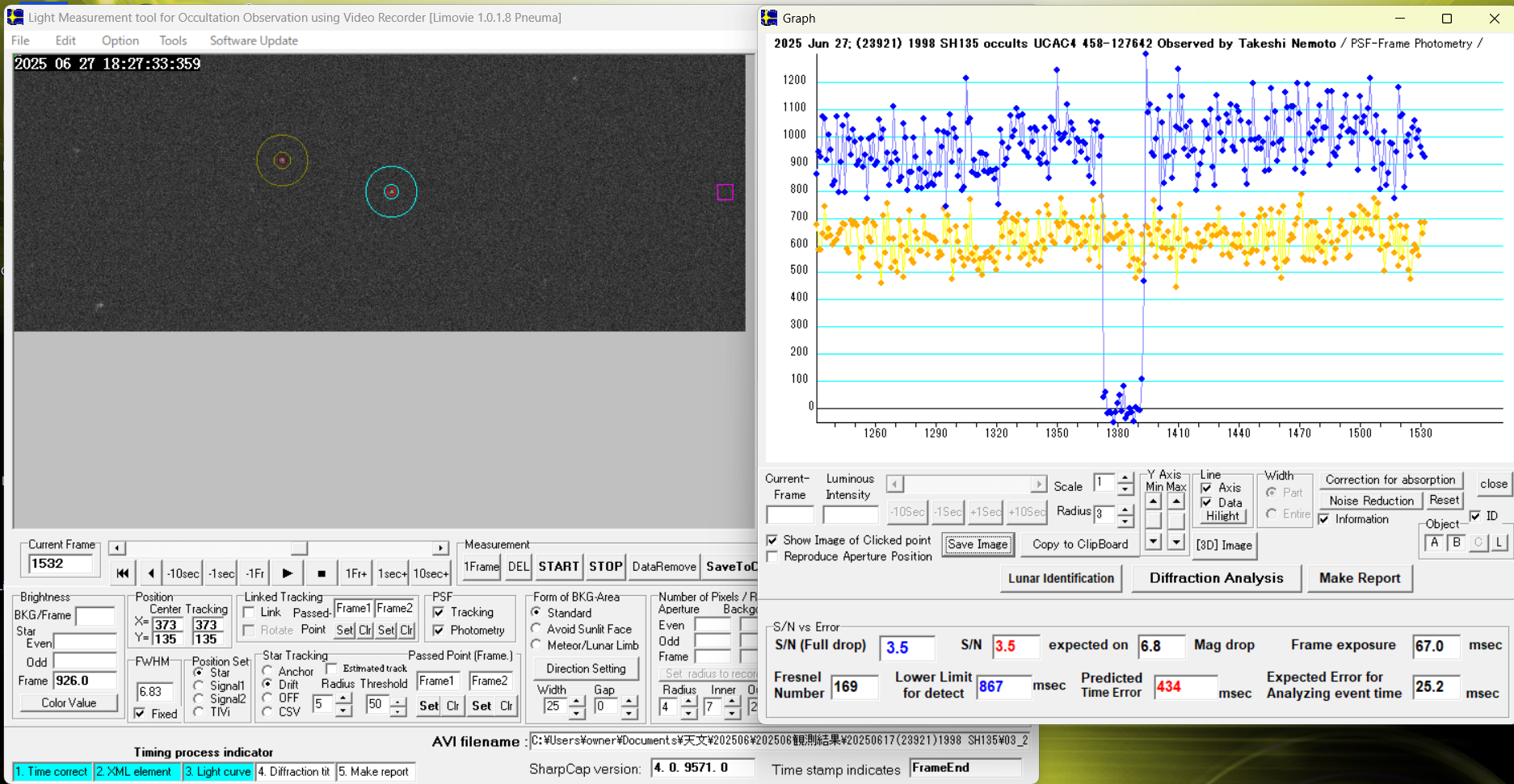Select Object A button in Graph window
The width and height of the screenshot is (1514, 784).
pos(1435,543)
